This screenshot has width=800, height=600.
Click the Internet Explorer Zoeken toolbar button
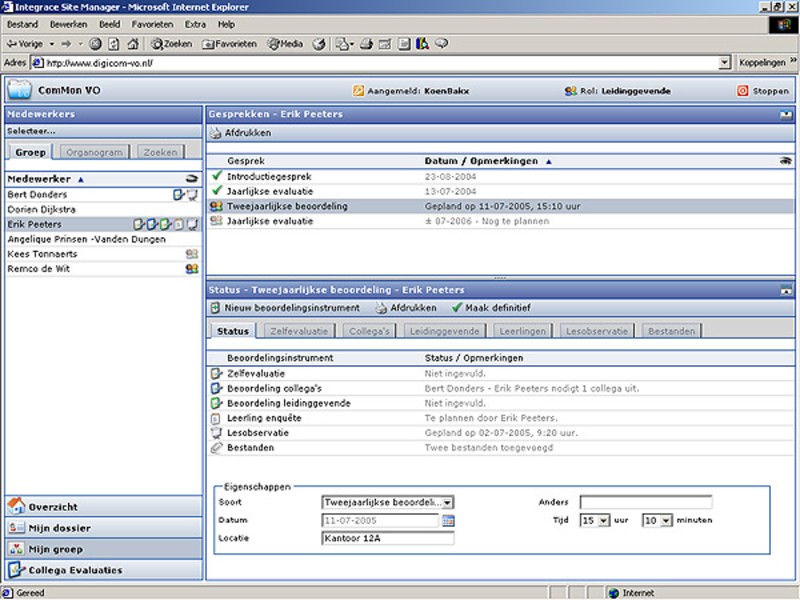click(171, 44)
